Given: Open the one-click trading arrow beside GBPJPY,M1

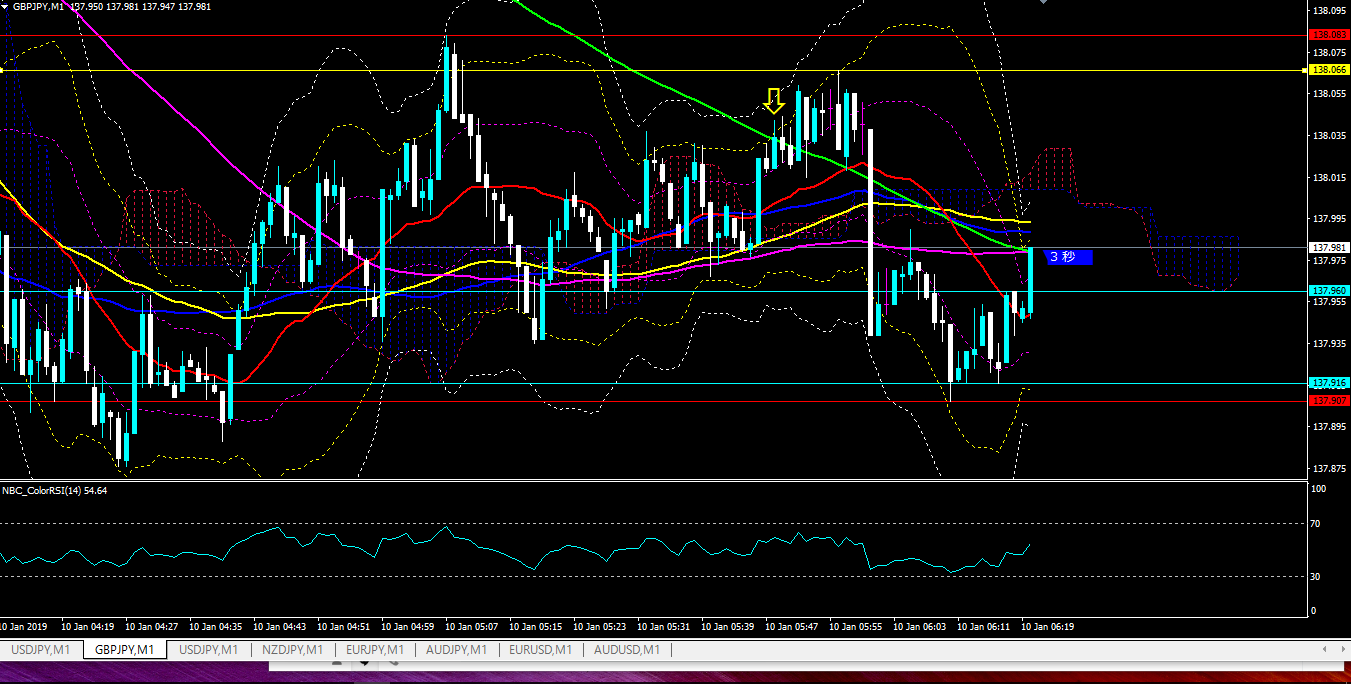Looking at the screenshot, I should [x=5, y=6].
